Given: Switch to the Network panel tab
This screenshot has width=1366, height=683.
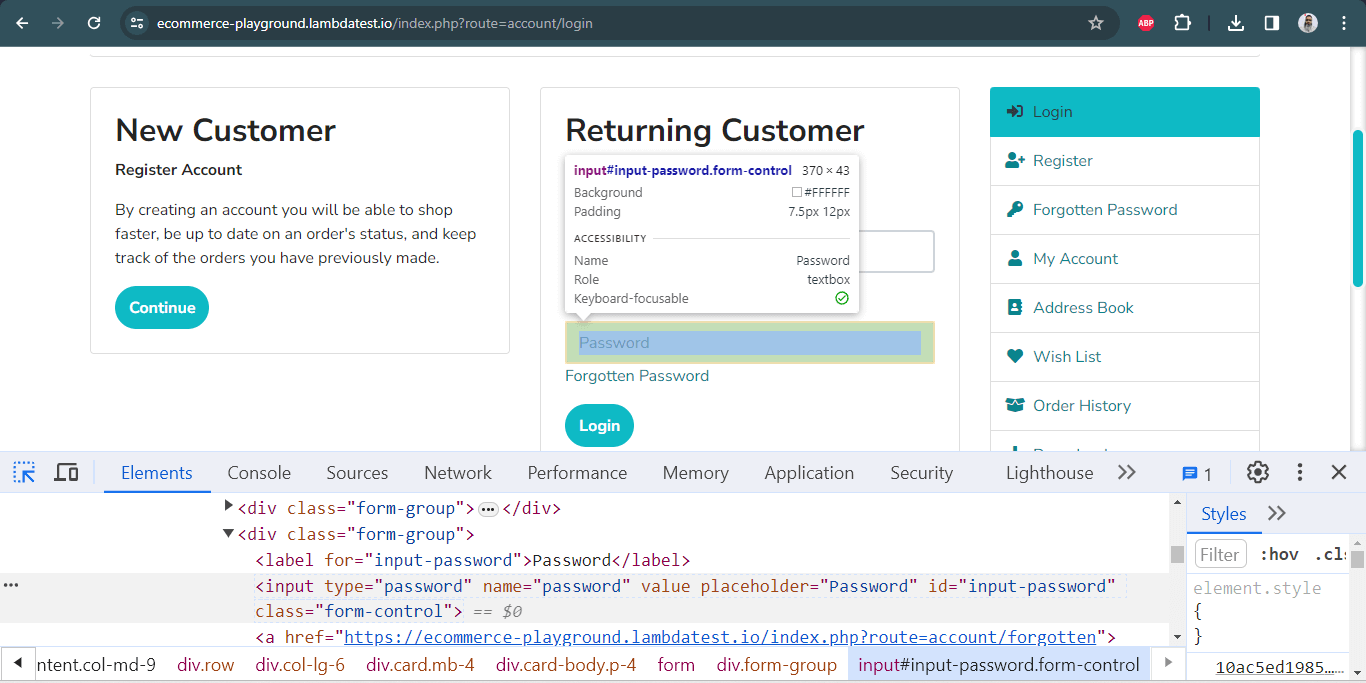Looking at the screenshot, I should tap(457, 471).
